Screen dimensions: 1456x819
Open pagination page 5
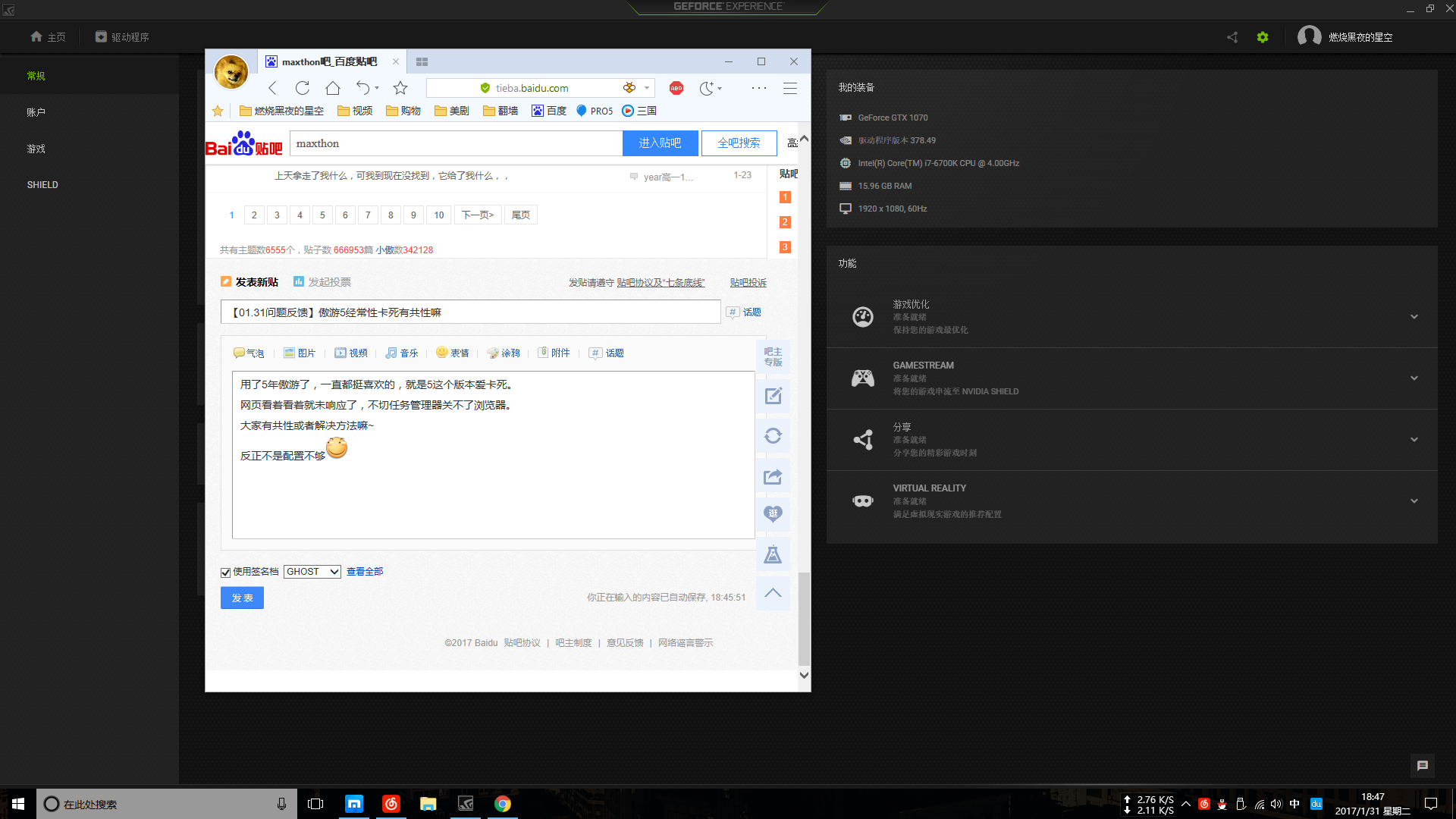click(x=322, y=215)
